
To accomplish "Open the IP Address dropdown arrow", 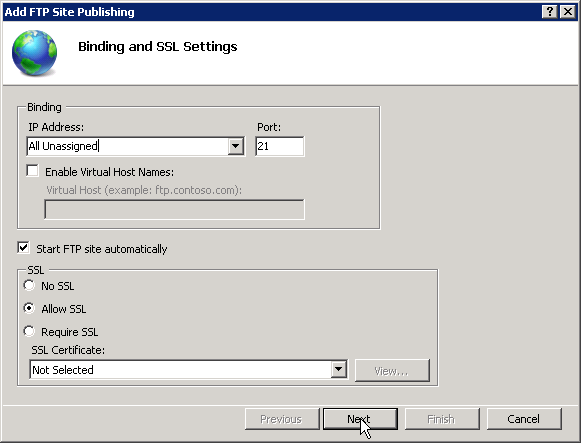I will click(x=235, y=146).
